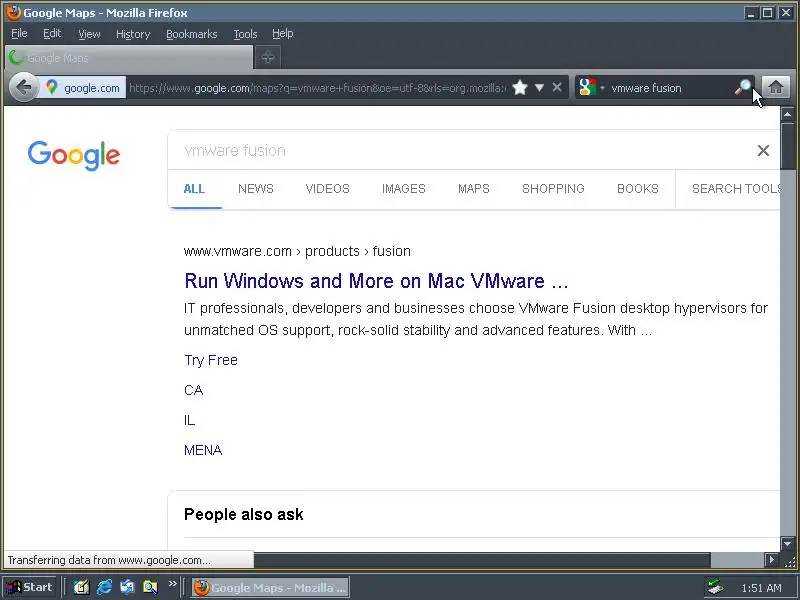Switch to the MAPS results tab

click(474, 189)
